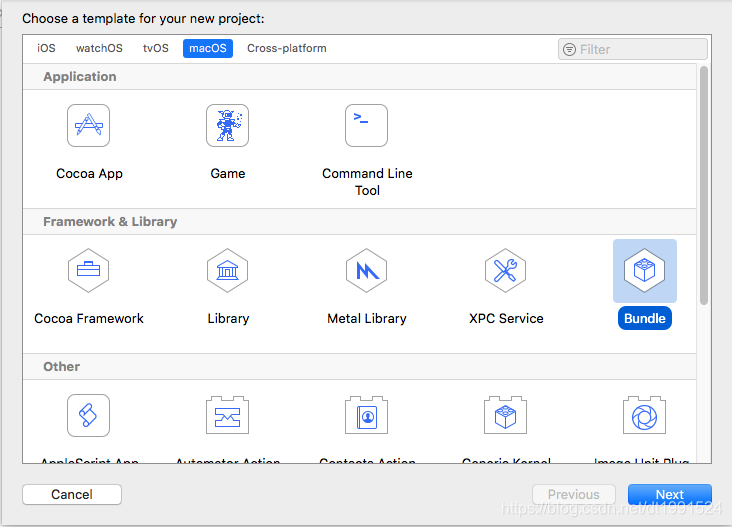The height and width of the screenshot is (527, 732).
Task: Select the Library template icon
Action: [x=227, y=271]
